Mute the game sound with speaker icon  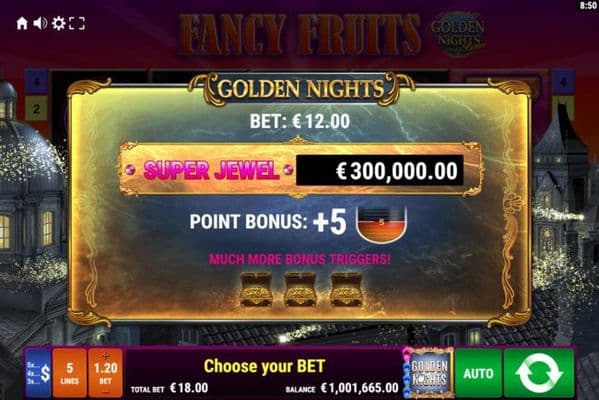click(x=40, y=24)
